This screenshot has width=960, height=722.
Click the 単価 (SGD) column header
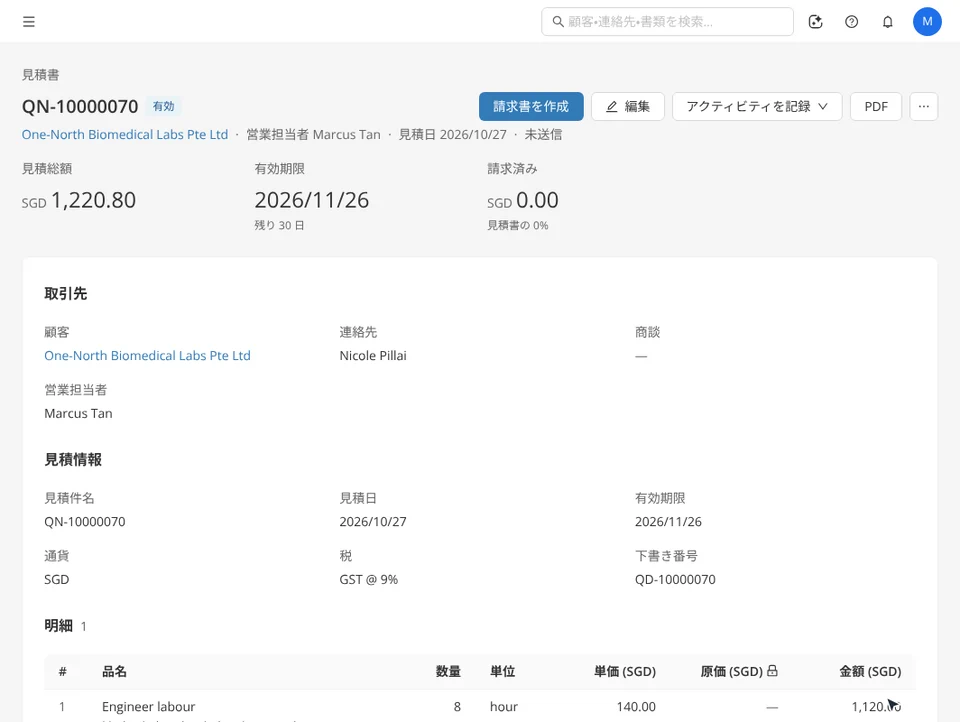pos(625,672)
